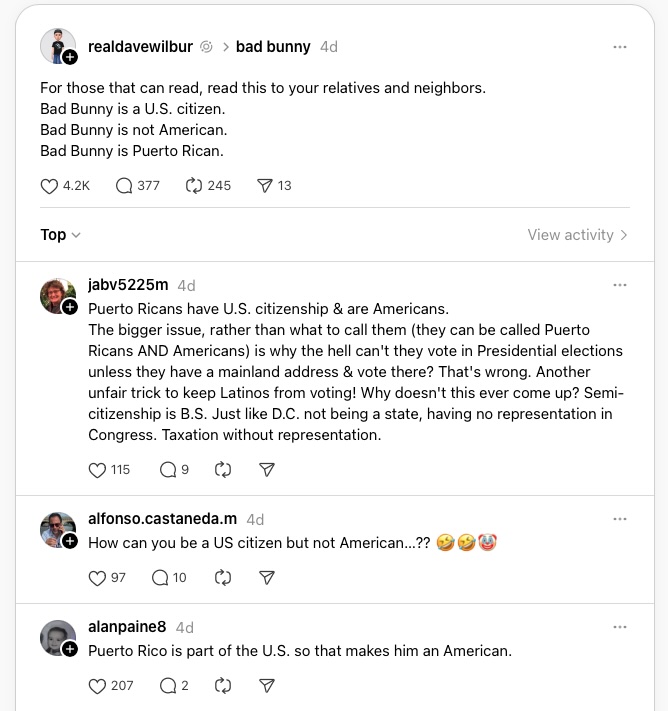Viewport: 668px width, 711px height.
Task: Open the bad bunny topic tag
Action: coord(272,47)
